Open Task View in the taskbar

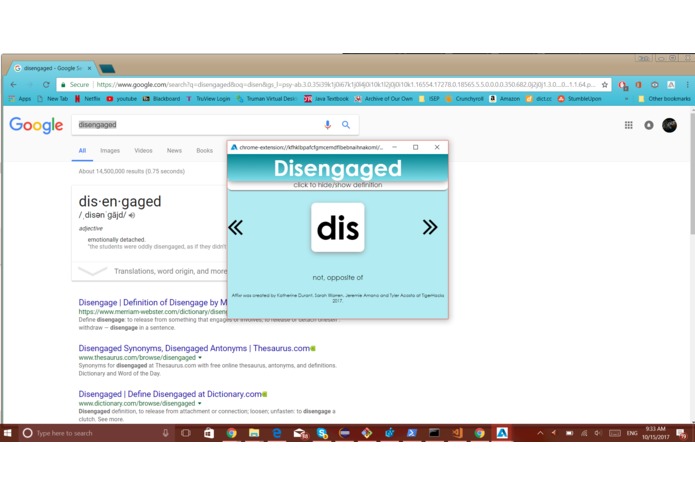point(186,433)
